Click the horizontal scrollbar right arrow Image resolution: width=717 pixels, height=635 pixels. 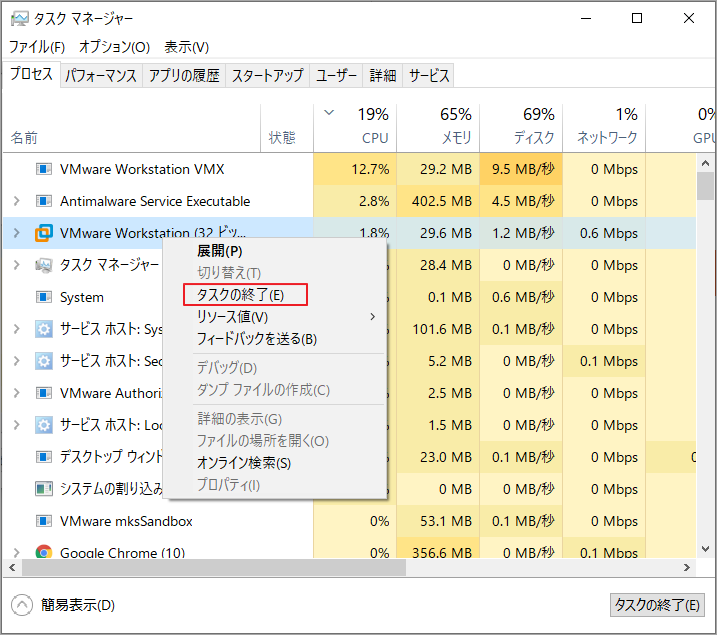tap(687, 568)
